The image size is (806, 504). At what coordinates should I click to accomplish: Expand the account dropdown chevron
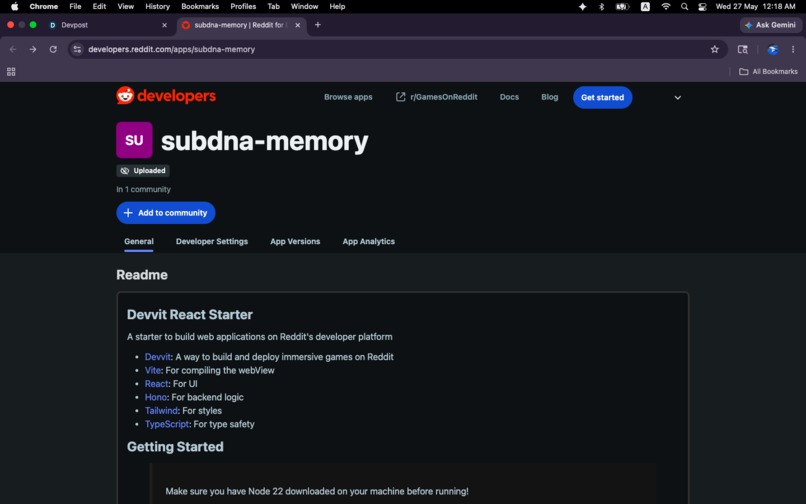pos(677,97)
